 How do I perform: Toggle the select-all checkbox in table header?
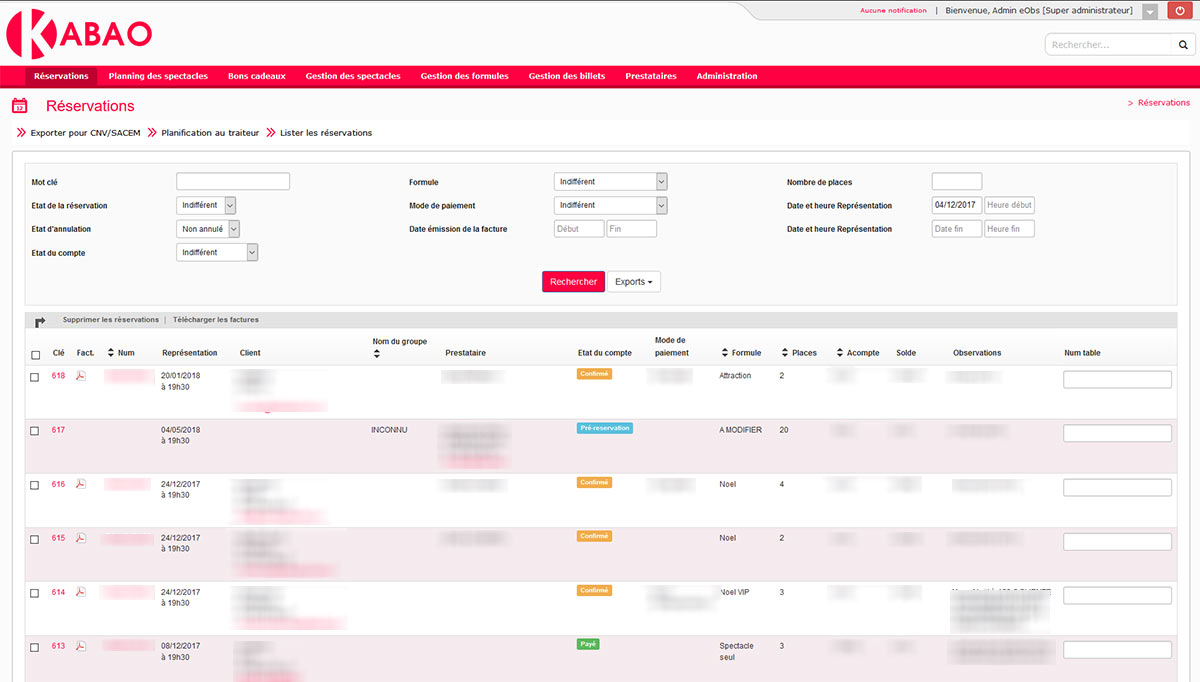[x=35, y=354]
